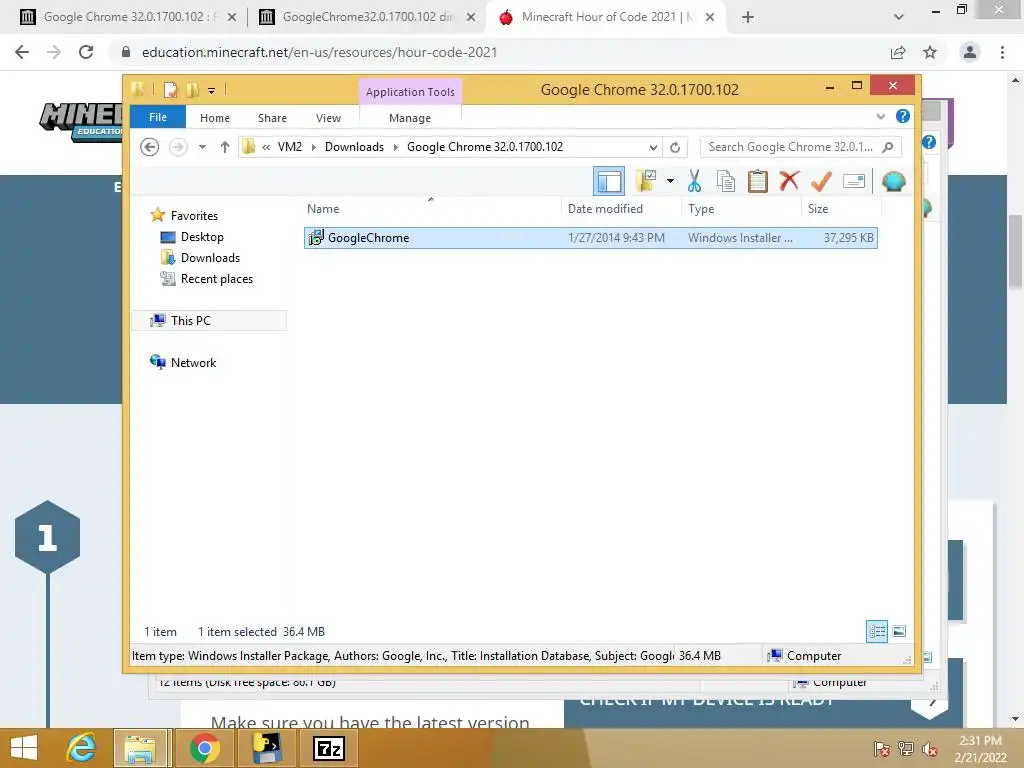Open folder options icon in toolbar
Viewport: 1024px width, 768px height.
(x=646, y=181)
